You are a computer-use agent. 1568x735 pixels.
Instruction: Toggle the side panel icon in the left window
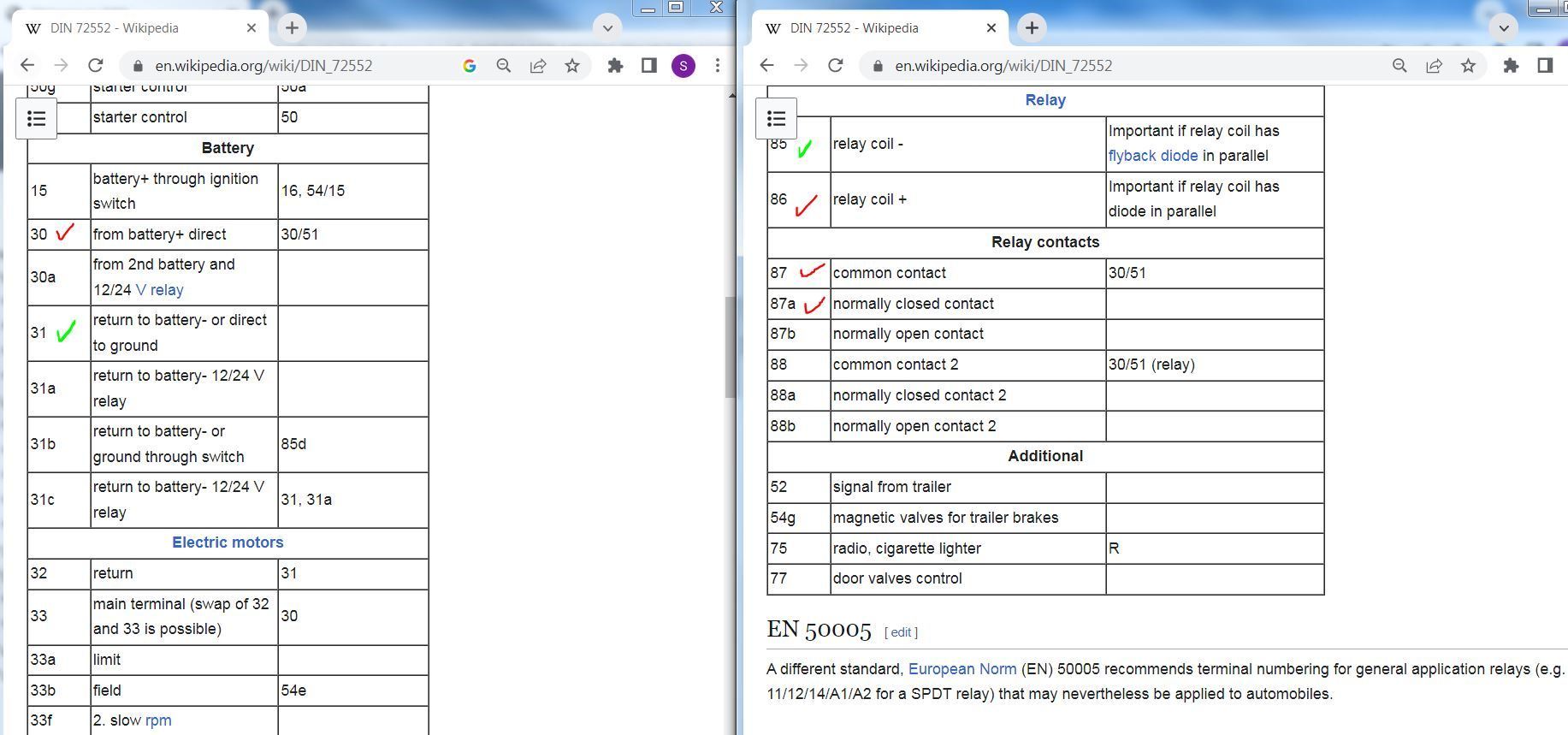[649, 66]
